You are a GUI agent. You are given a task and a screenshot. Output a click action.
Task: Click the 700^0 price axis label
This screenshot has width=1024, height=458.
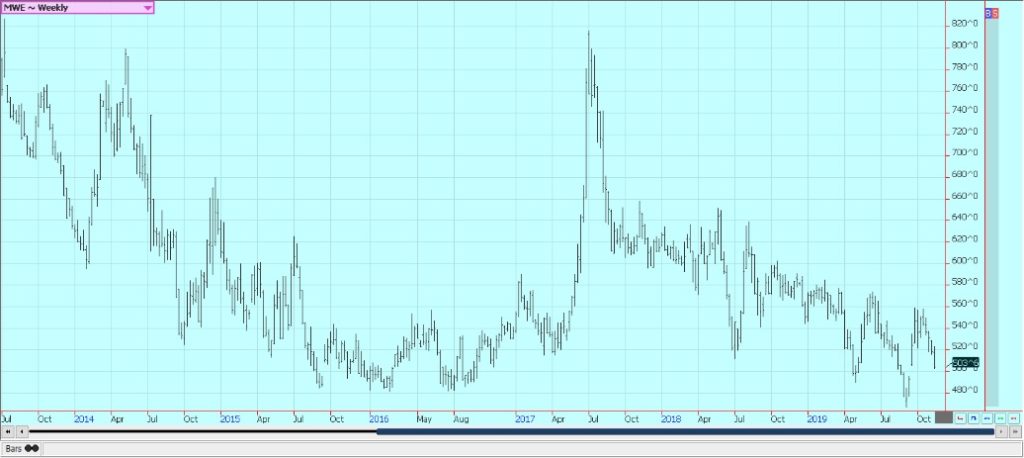[x=965, y=153]
